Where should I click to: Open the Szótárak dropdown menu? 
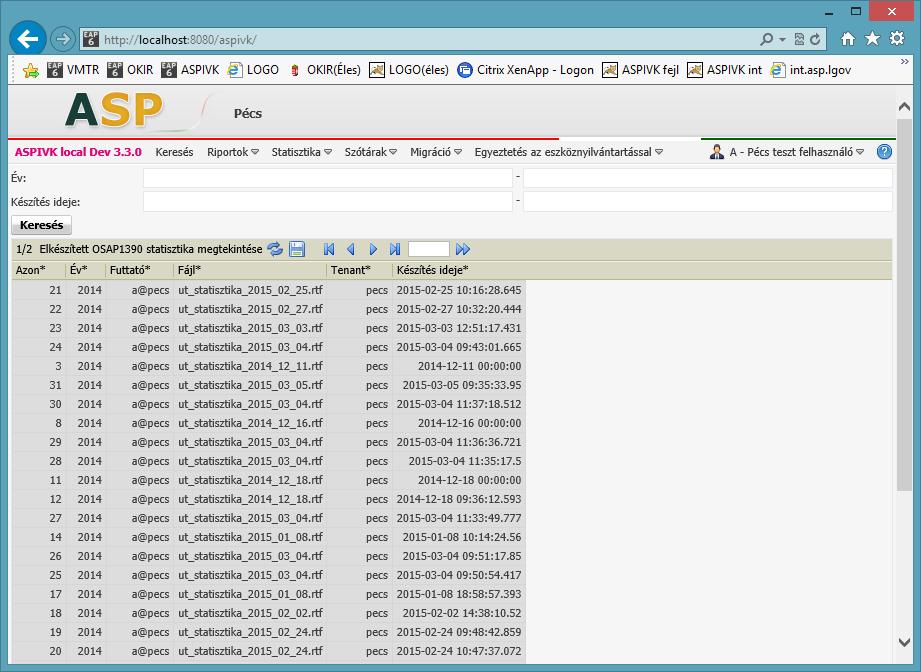371,152
